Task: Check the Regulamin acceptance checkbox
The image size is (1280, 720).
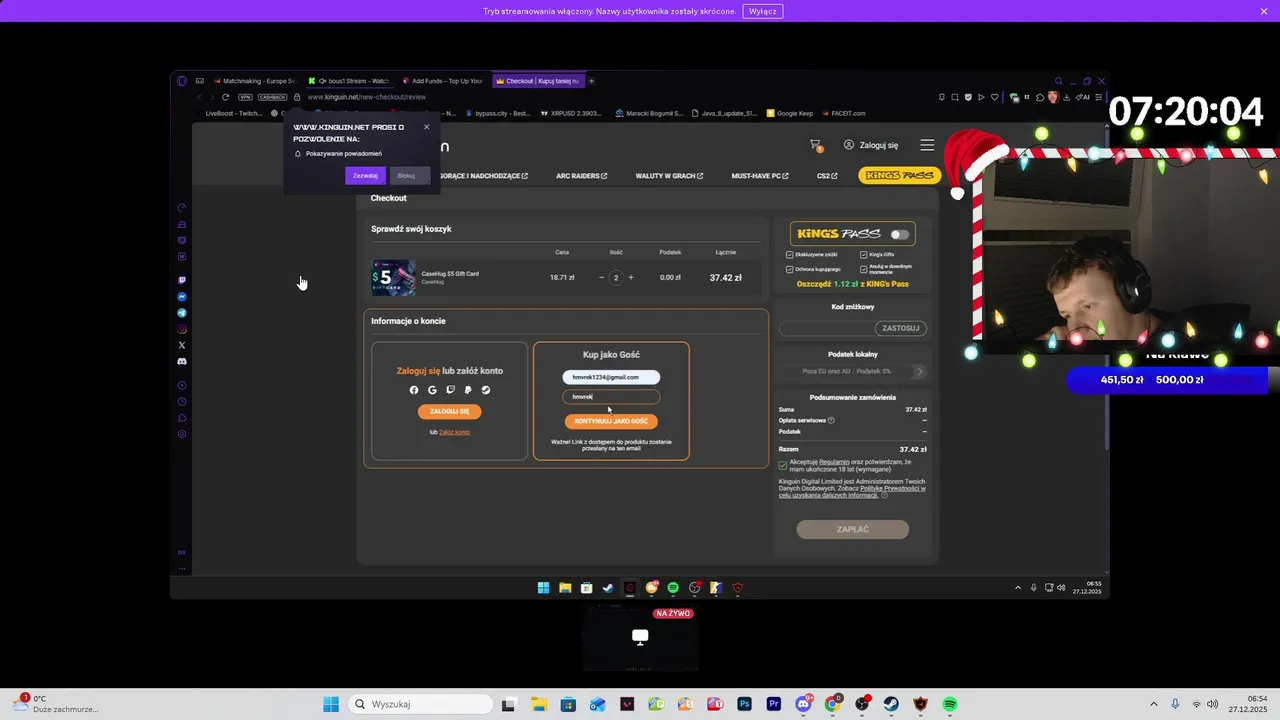Action: (x=783, y=465)
